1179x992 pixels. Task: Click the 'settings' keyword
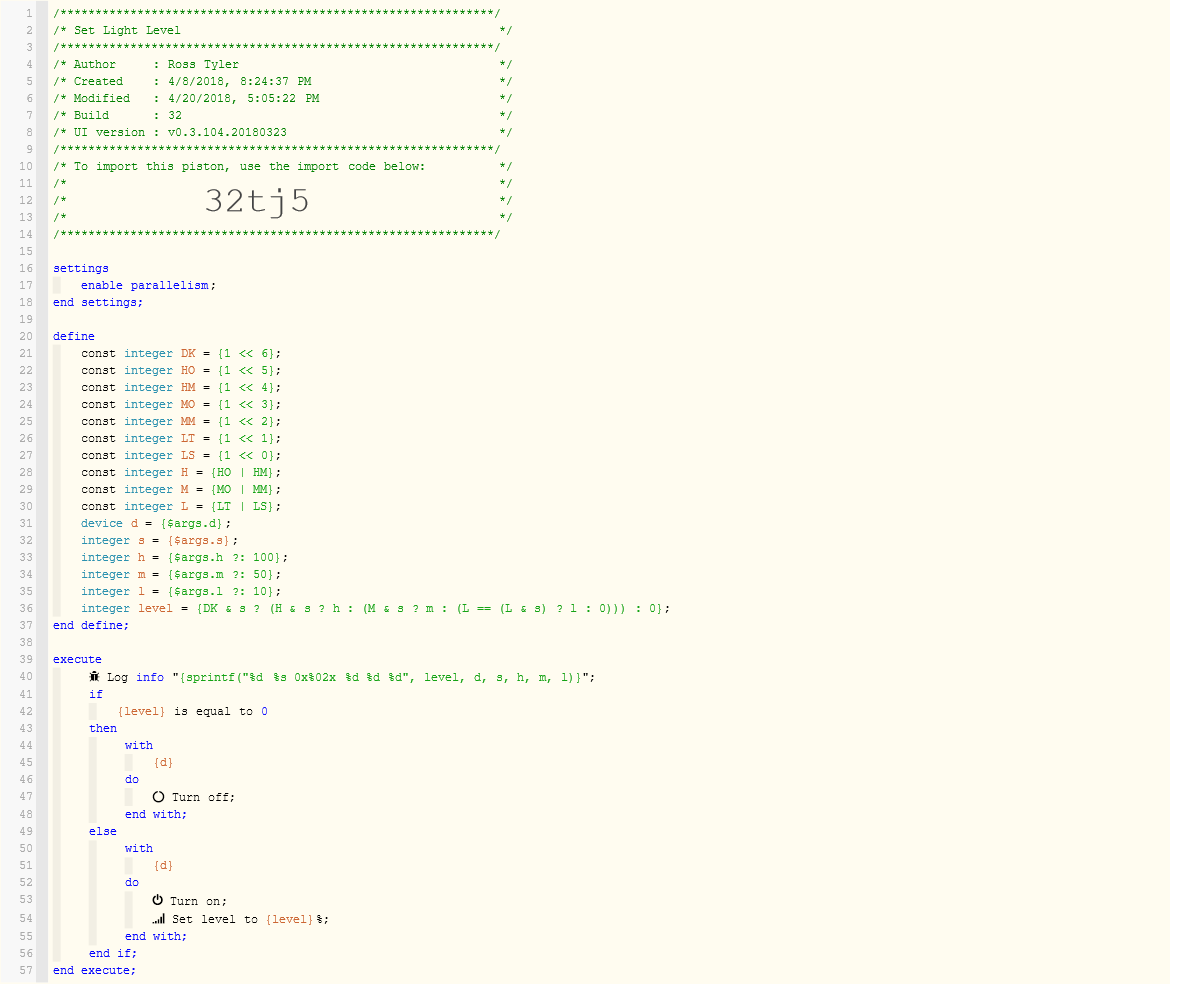pyautogui.click(x=80, y=268)
